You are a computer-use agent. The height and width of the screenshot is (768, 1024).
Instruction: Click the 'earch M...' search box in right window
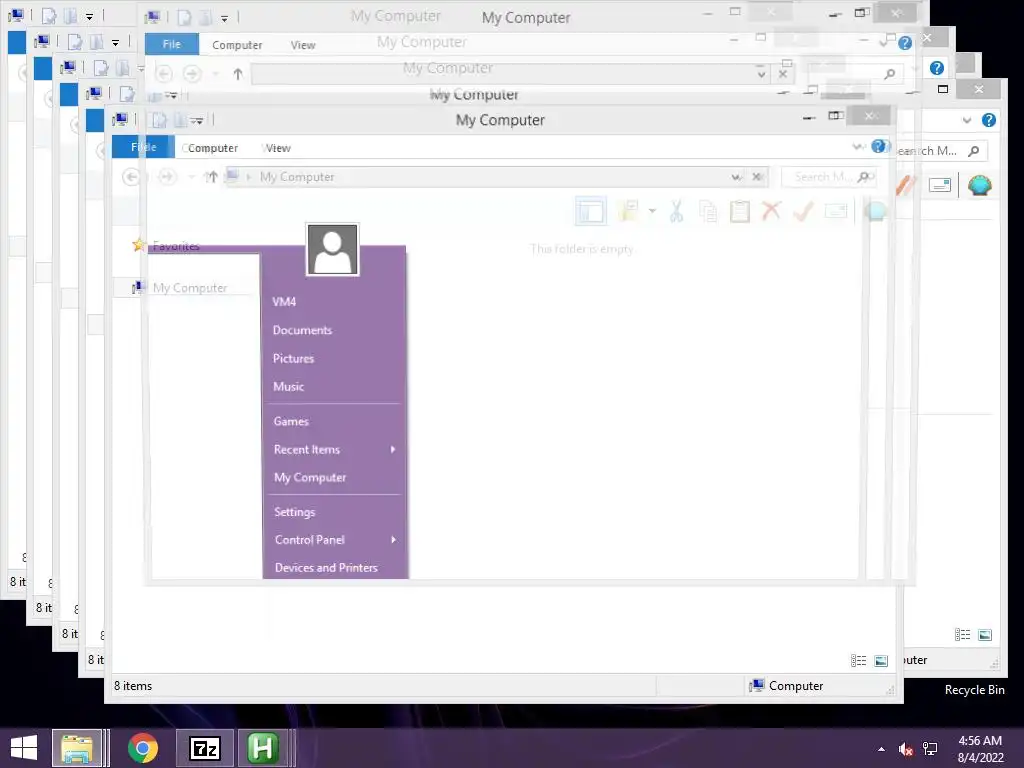tap(940, 151)
